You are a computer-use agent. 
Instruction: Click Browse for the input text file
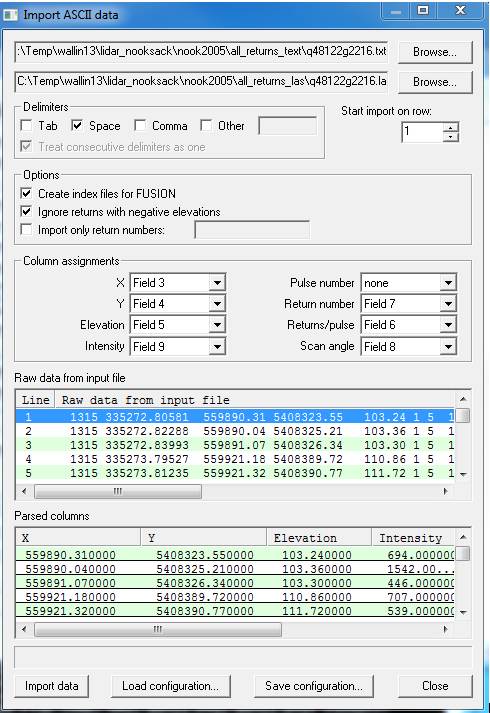(x=435, y=52)
